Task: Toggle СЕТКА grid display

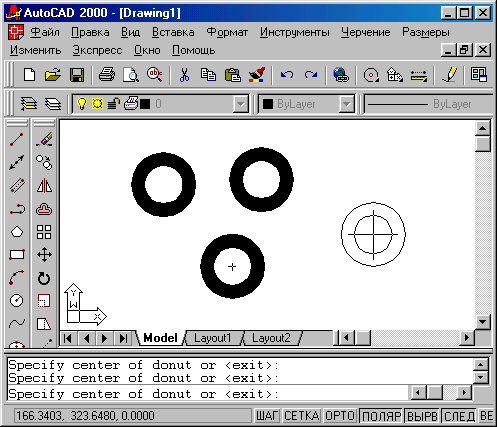Action: [x=302, y=416]
